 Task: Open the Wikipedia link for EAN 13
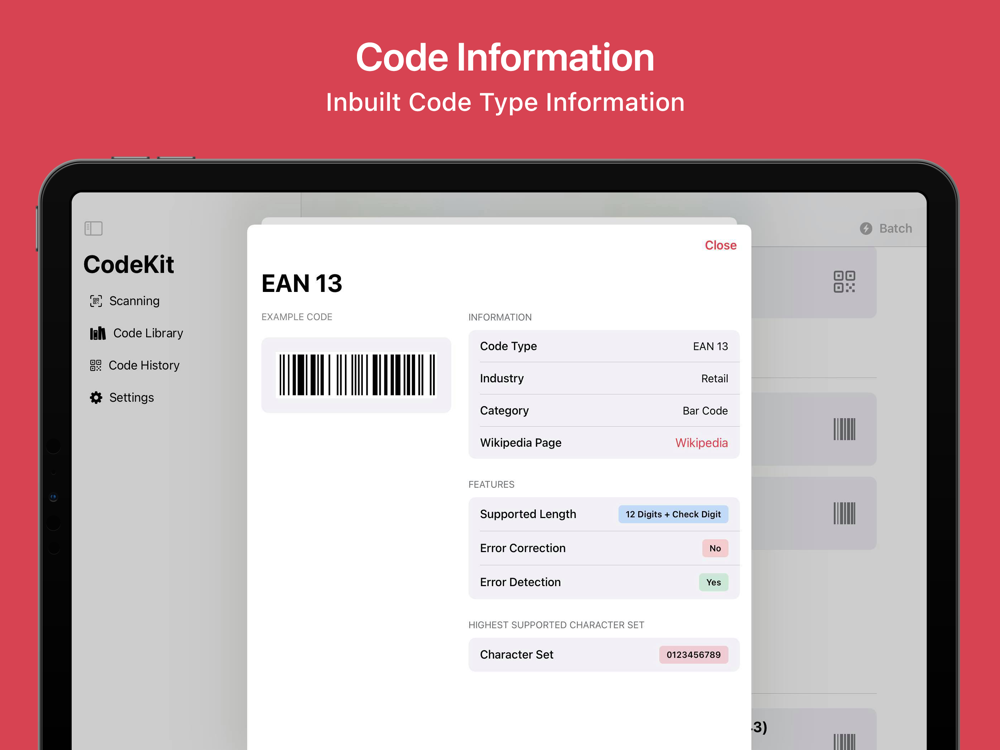[x=702, y=443]
